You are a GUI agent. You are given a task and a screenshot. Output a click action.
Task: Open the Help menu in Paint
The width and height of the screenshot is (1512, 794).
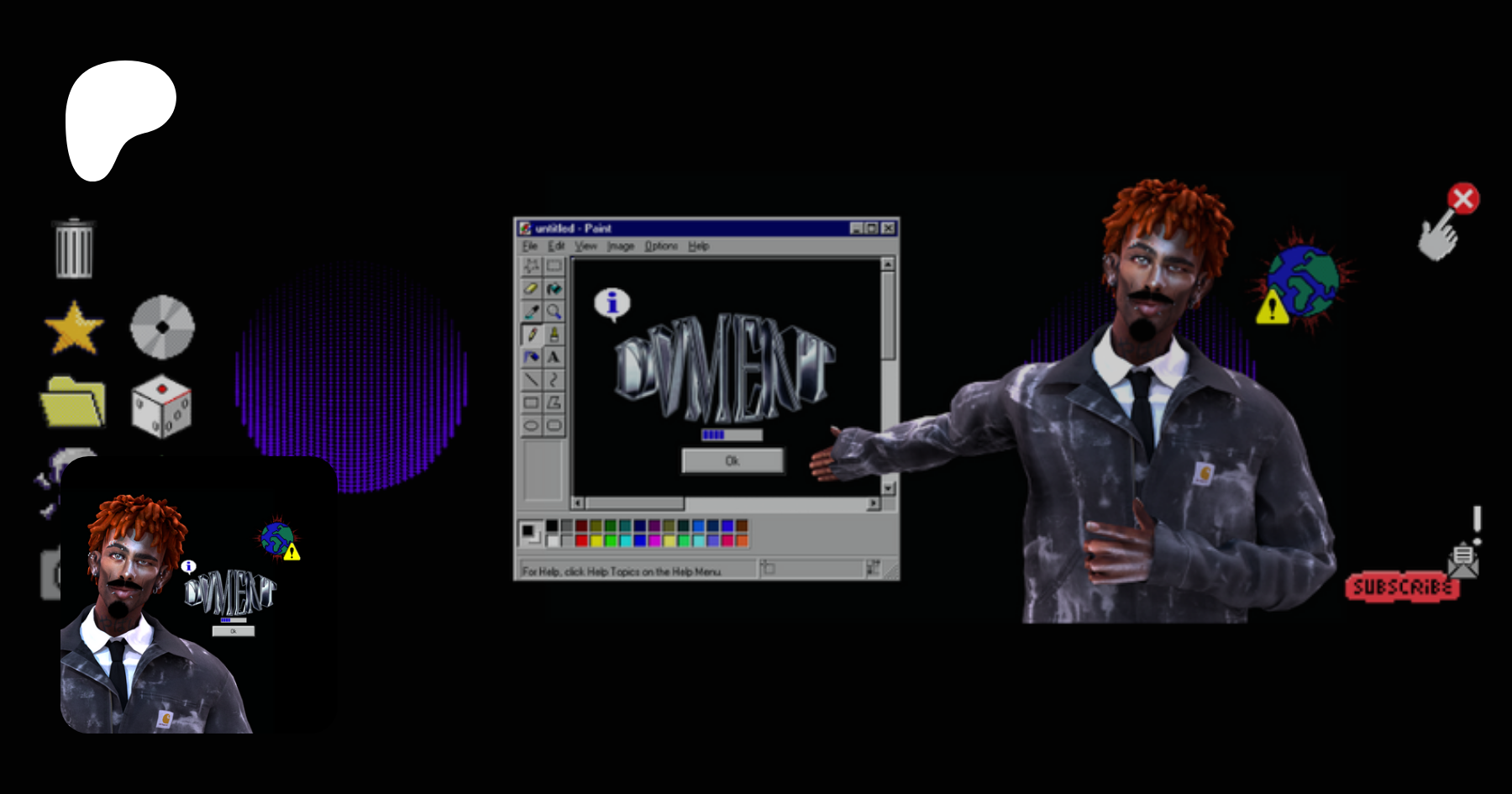pyautogui.click(x=699, y=246)
